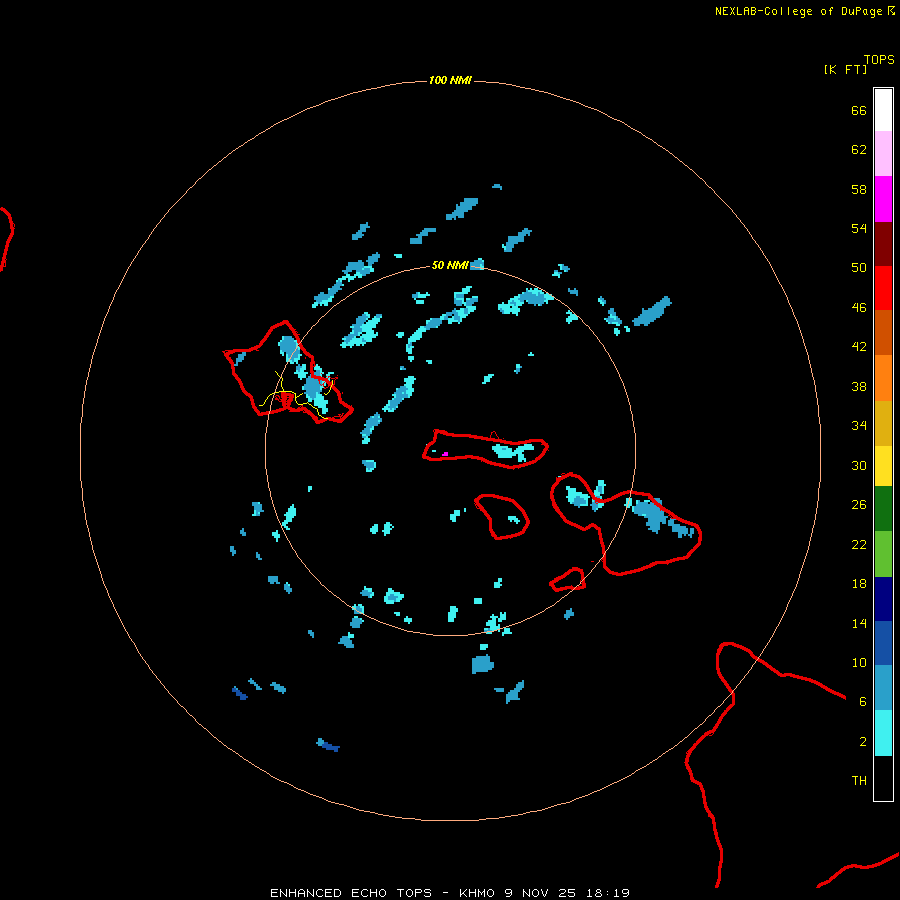Select the gold legend color band
900x900 pixels.
(883, 423)
